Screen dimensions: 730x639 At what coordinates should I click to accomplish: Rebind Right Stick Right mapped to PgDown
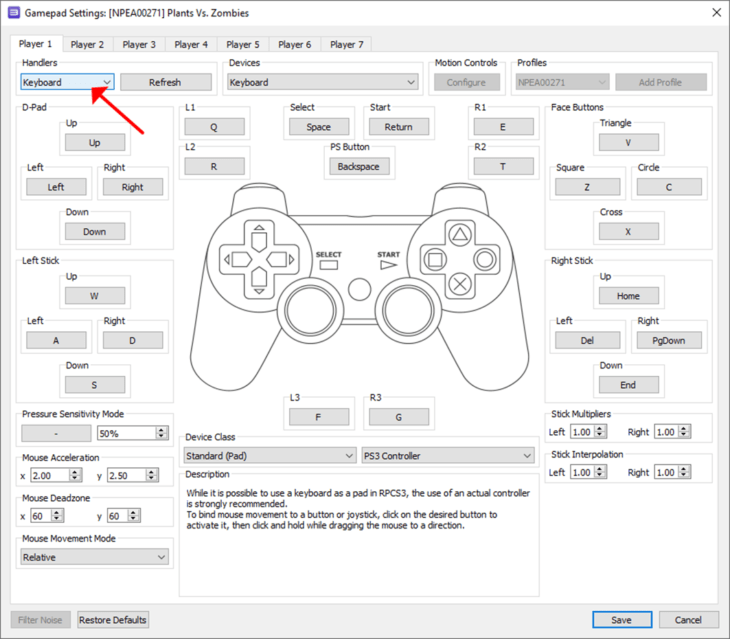tap(669, 340)
